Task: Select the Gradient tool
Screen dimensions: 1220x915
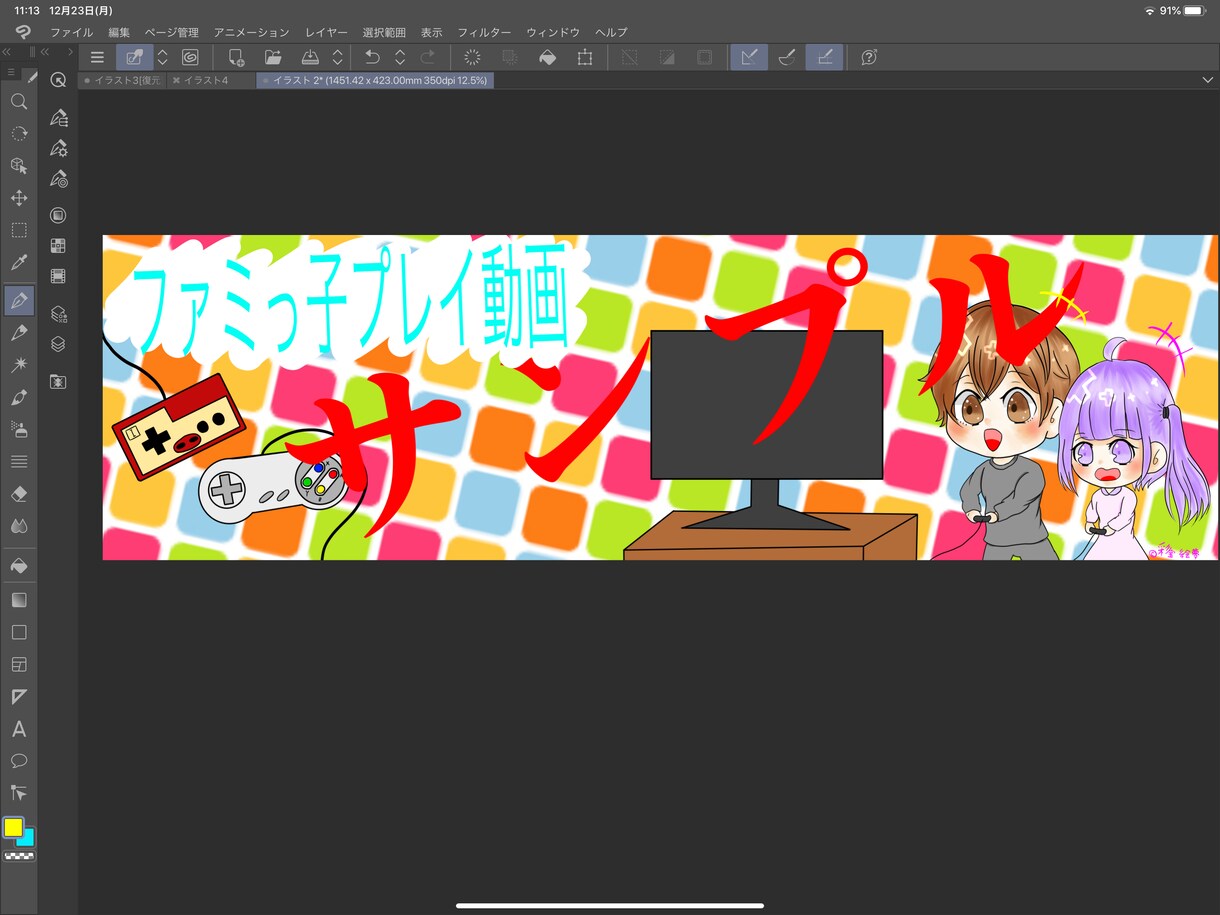Action: click(19, 600)
